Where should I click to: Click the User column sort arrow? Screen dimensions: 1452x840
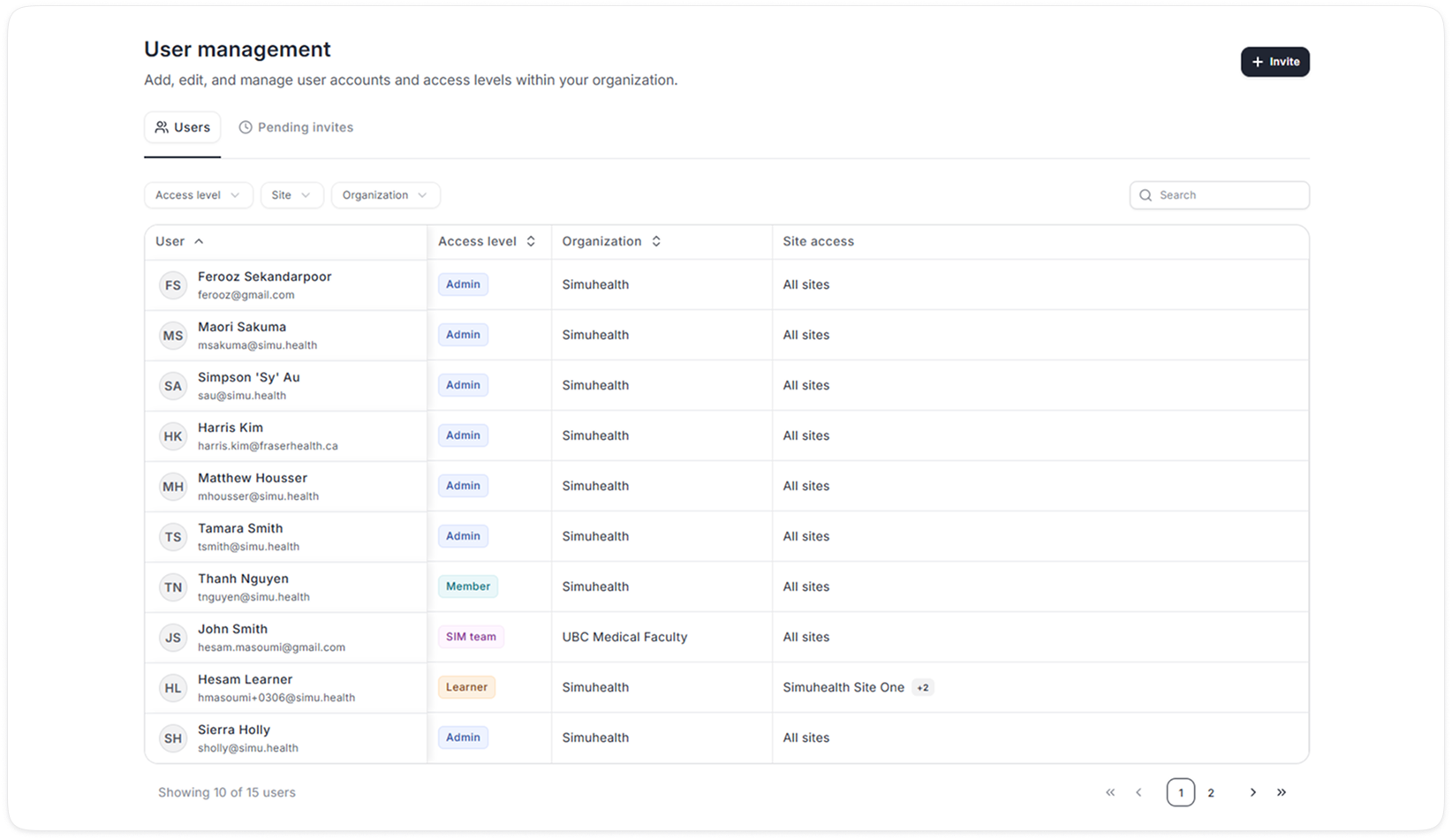tap(199, 241)
